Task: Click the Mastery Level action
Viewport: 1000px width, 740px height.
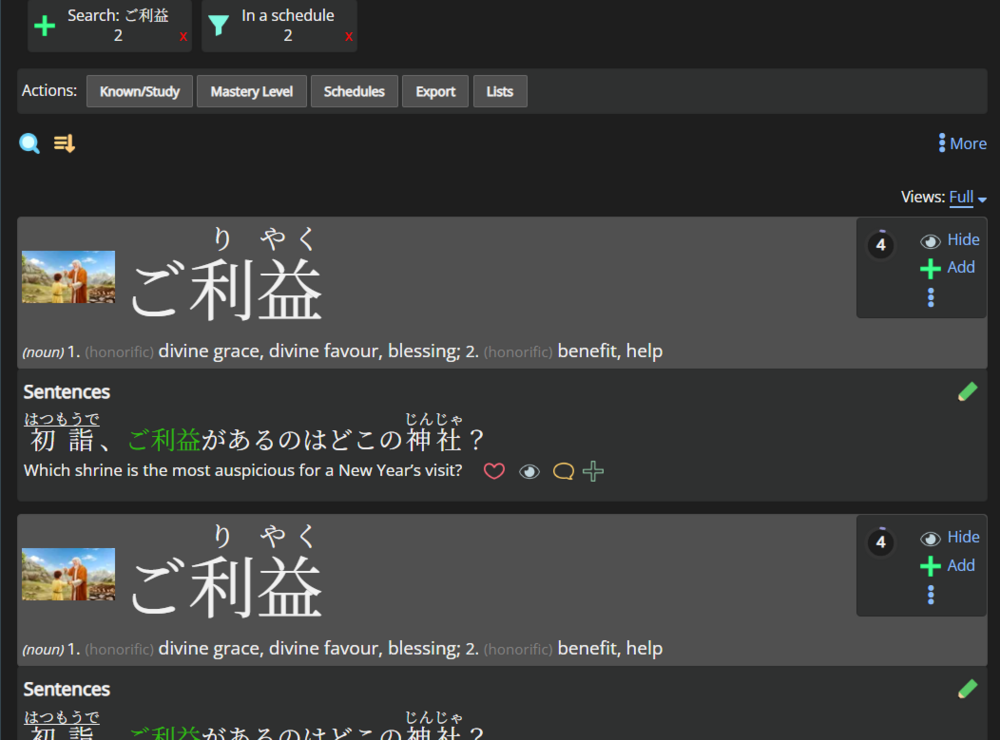Action: 251,91
